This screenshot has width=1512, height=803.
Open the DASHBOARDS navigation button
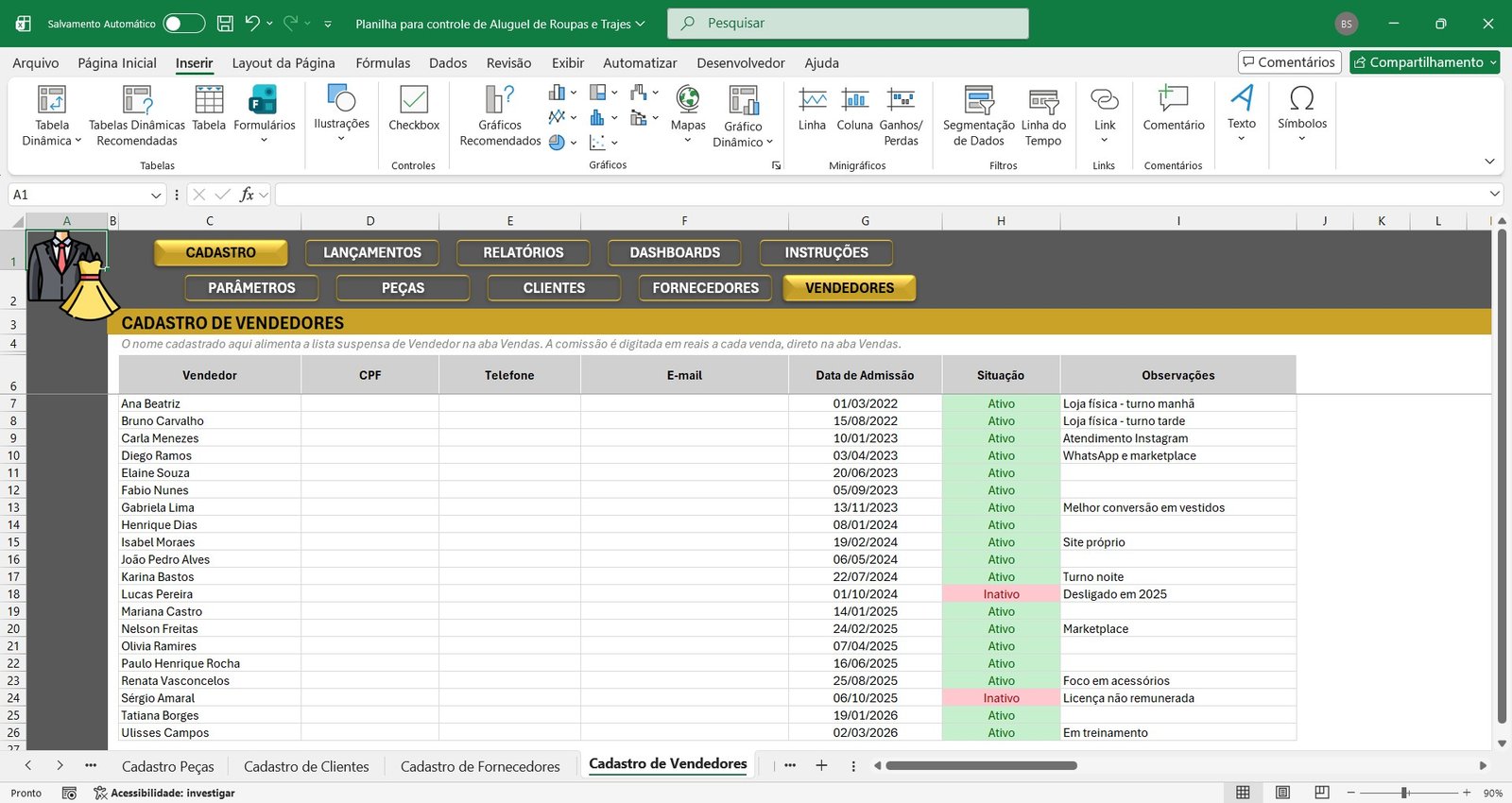[675, 252]
